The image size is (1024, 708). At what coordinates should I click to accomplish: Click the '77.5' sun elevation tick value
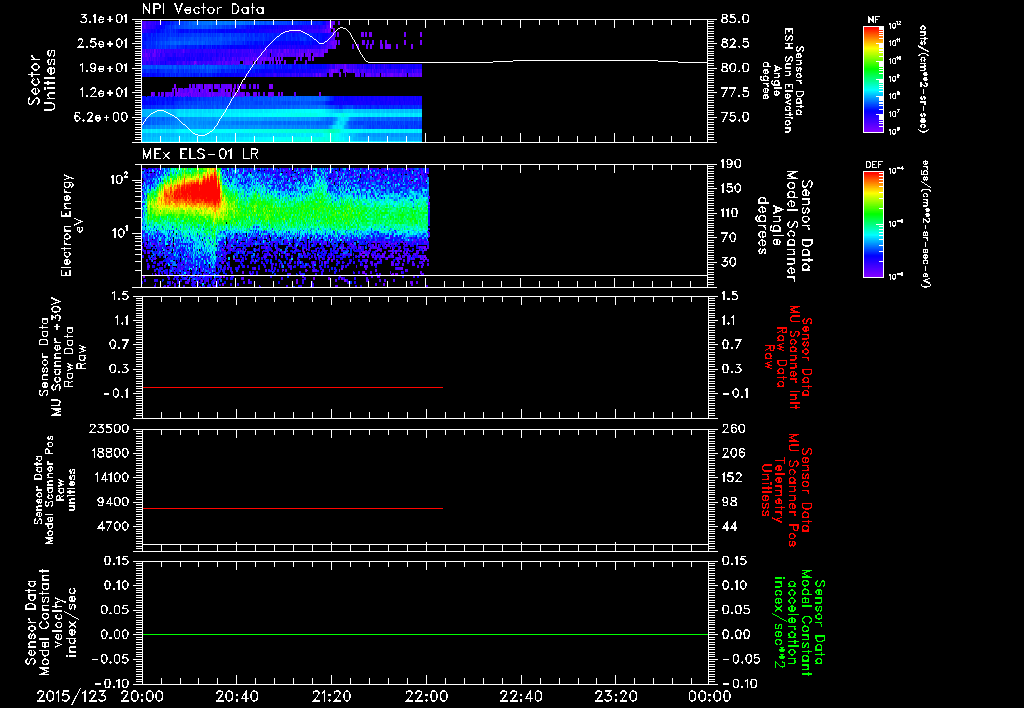pos(735,93)
